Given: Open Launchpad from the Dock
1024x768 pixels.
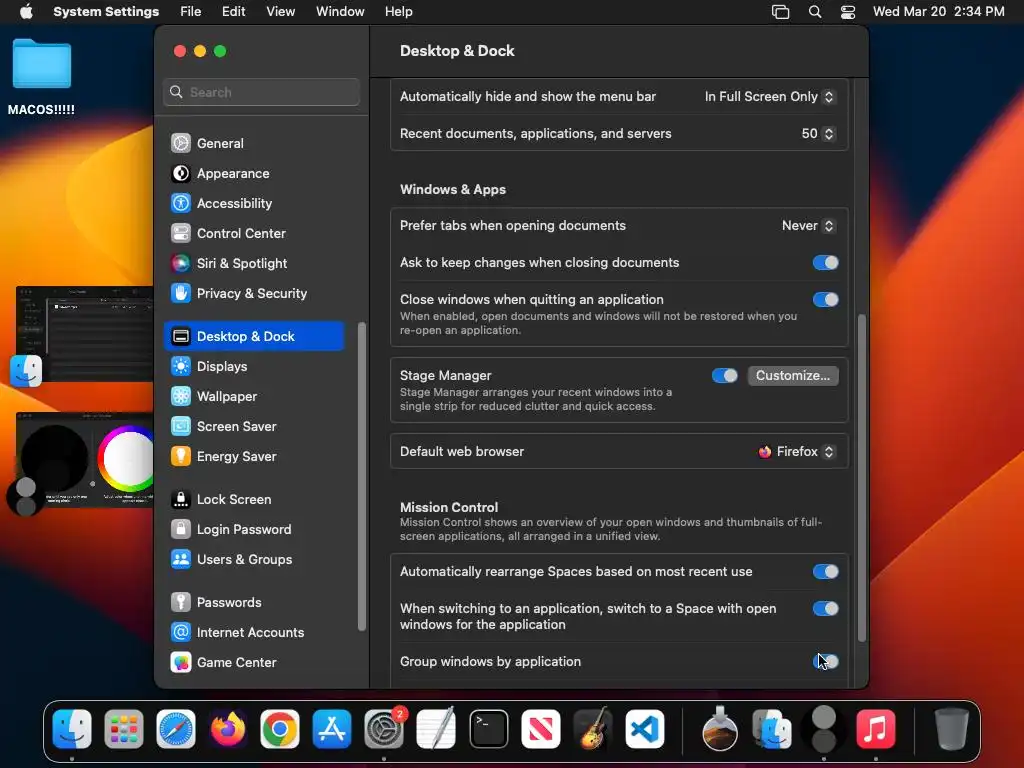Looking at the screenshot, I should pyautogui.click(x=123, y=729).
